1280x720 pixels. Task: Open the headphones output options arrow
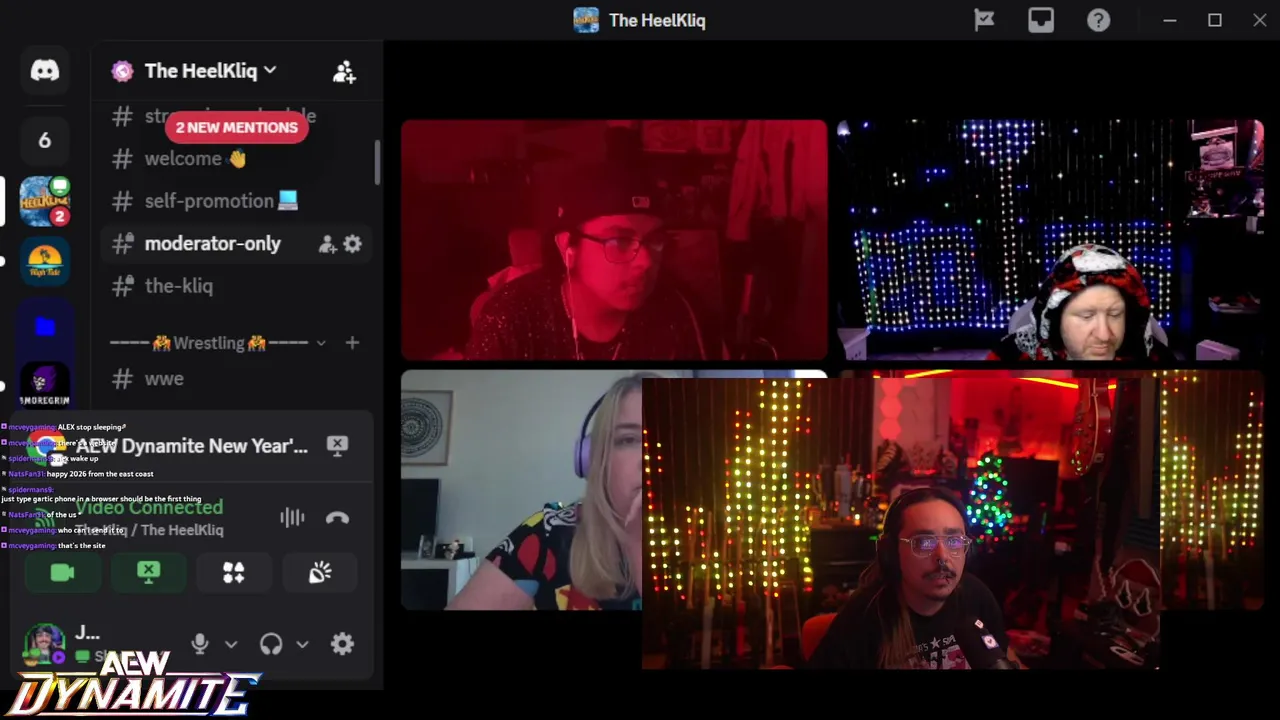(x=302, y=645)
